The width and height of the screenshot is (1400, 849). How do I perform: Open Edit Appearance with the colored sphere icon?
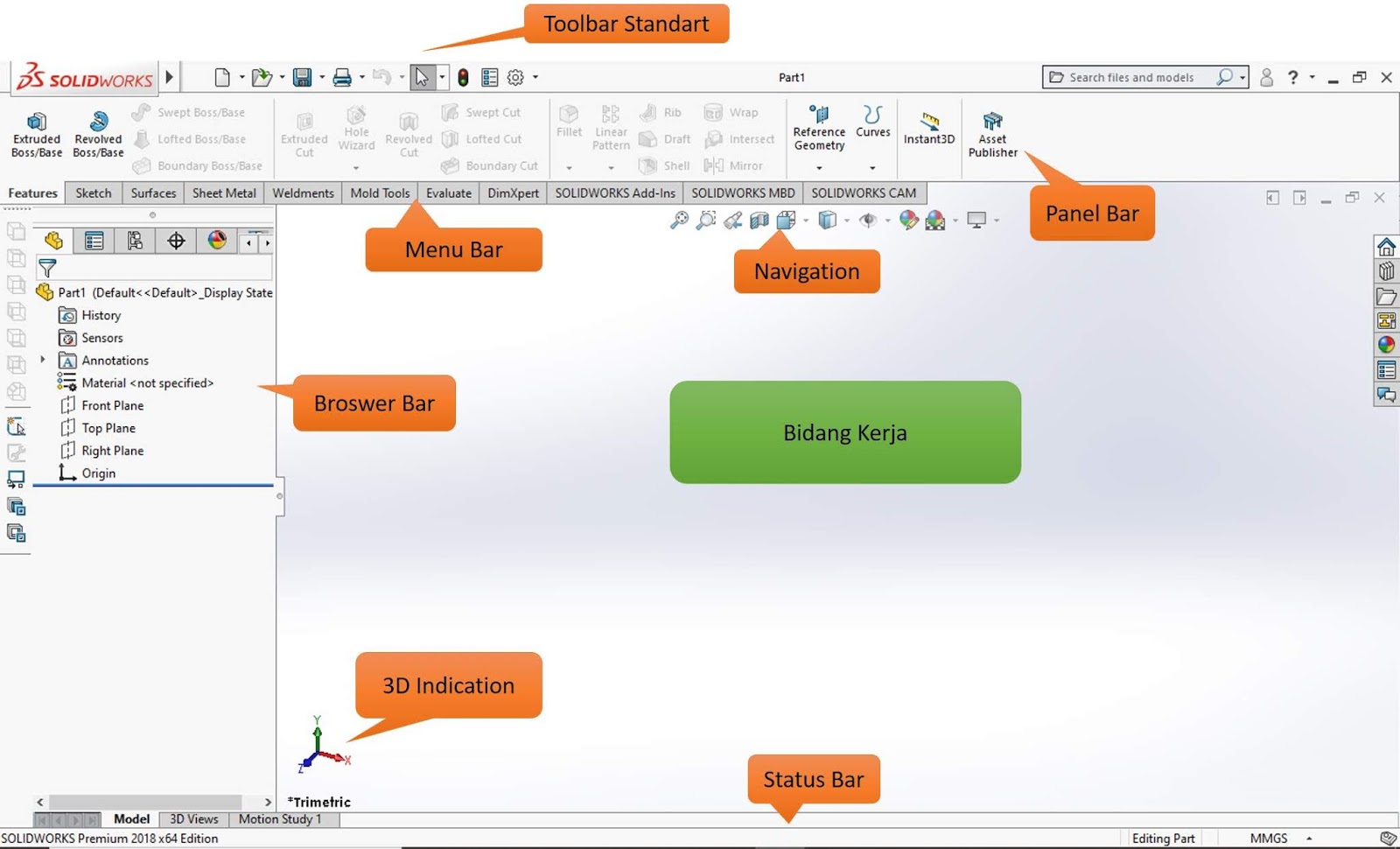[x=907, y=220]
